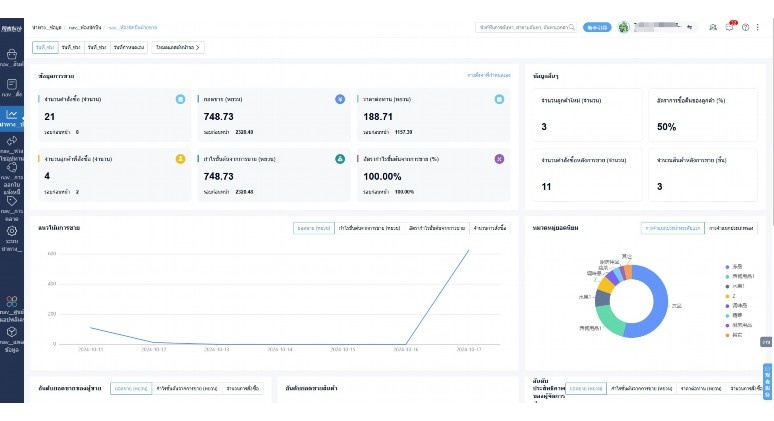Click the logo at sidebar top
774x421 pixels.
pos(12,29)
